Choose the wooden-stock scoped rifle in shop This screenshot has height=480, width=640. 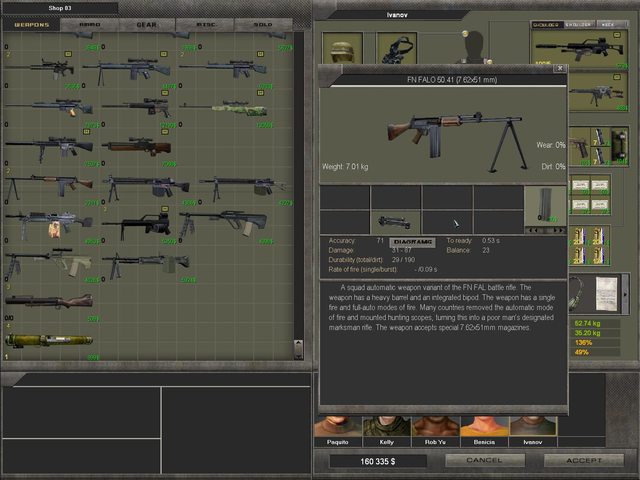[136, 147]
